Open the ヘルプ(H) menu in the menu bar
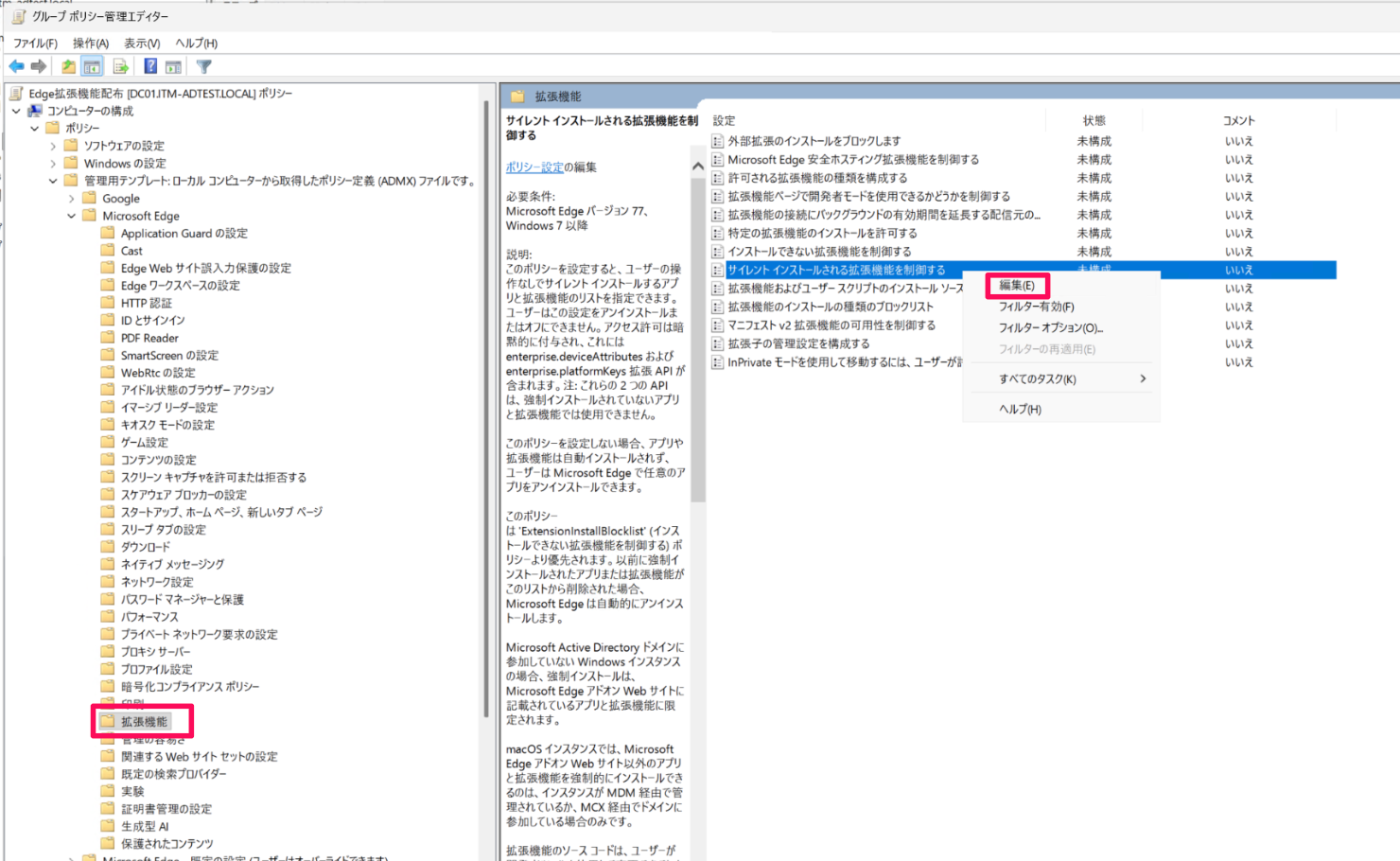The image size is (1400, 861). coord(197,44)
